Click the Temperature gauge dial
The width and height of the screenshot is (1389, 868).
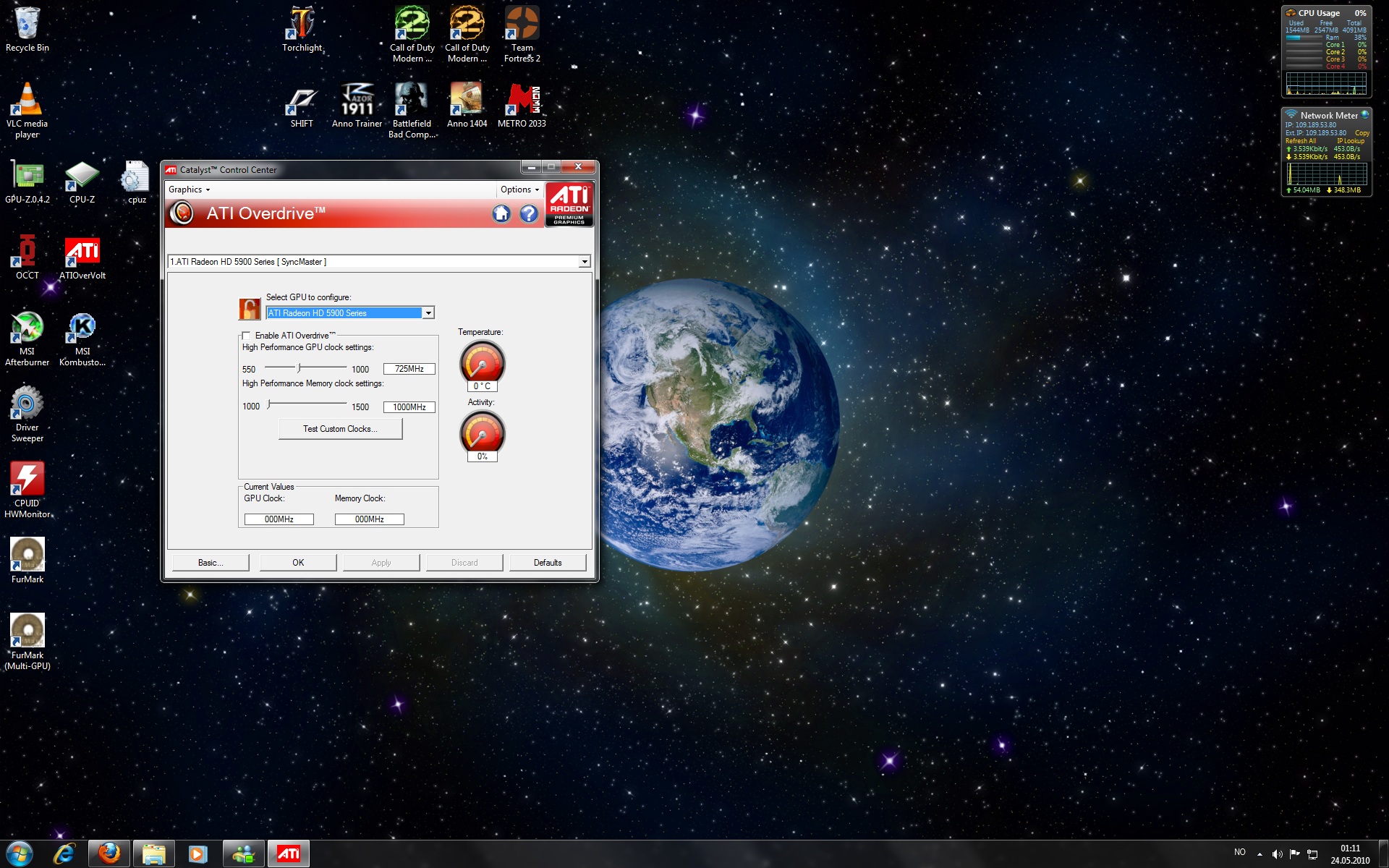[482, 362]
